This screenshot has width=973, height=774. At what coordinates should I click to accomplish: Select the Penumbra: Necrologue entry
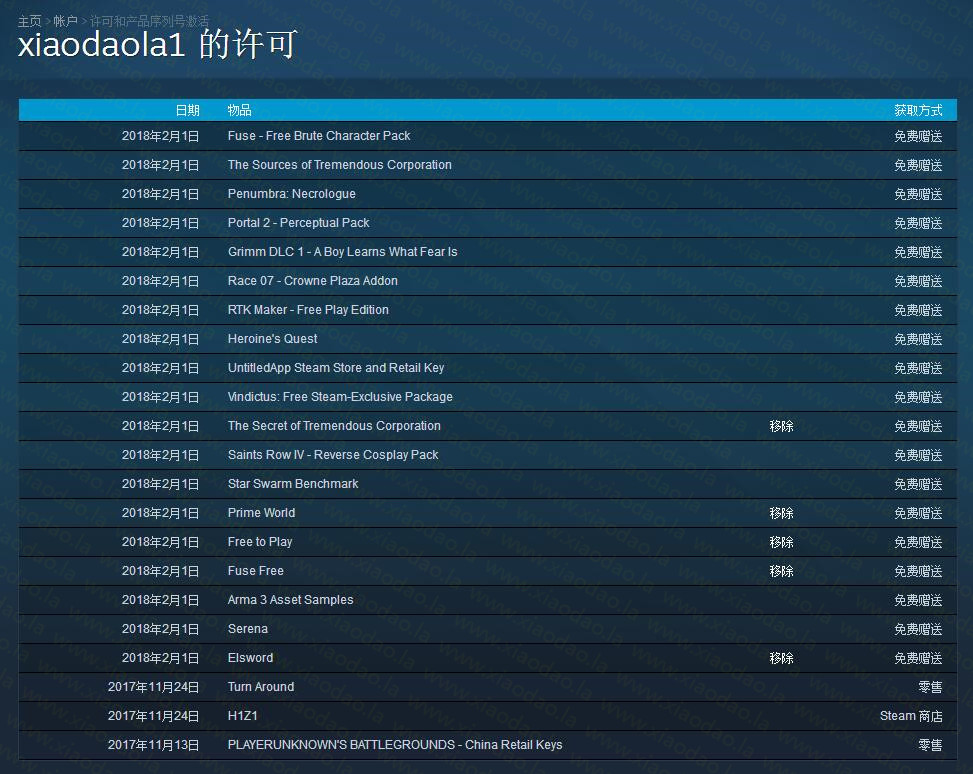click(292, 194)
